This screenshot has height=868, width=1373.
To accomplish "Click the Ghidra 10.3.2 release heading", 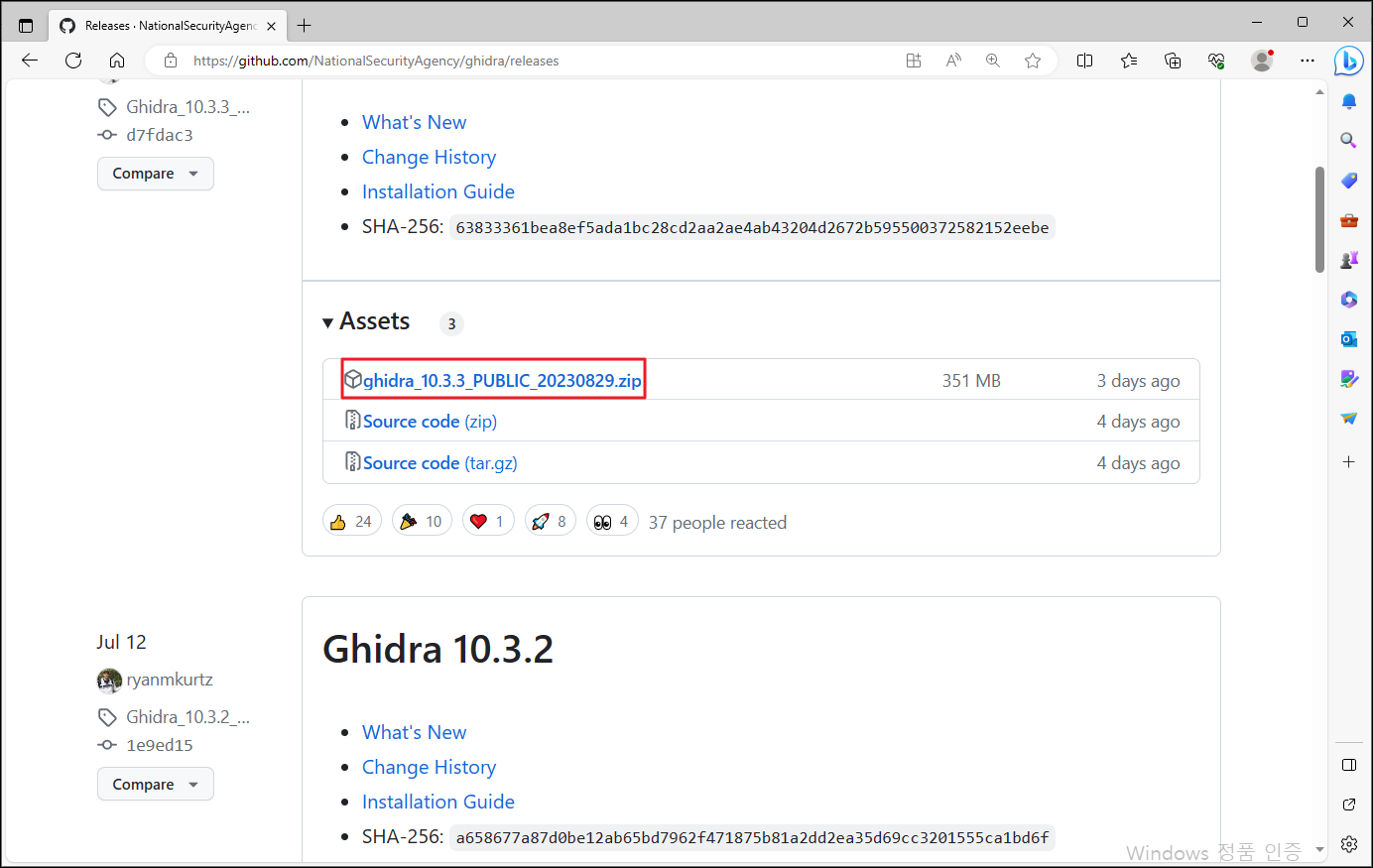I will 437,649.
